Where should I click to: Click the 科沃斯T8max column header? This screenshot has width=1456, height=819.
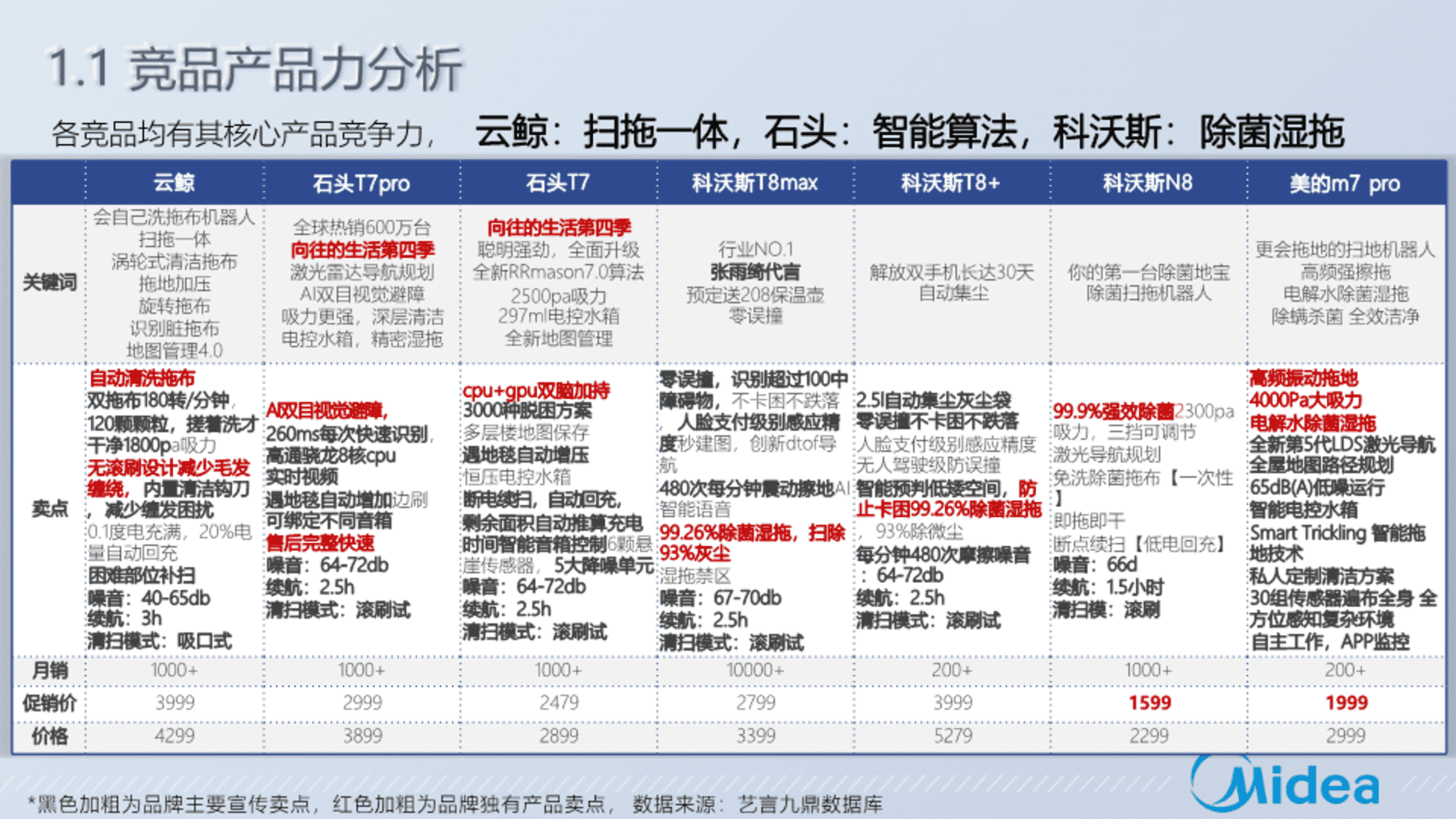tap(755, 183)
